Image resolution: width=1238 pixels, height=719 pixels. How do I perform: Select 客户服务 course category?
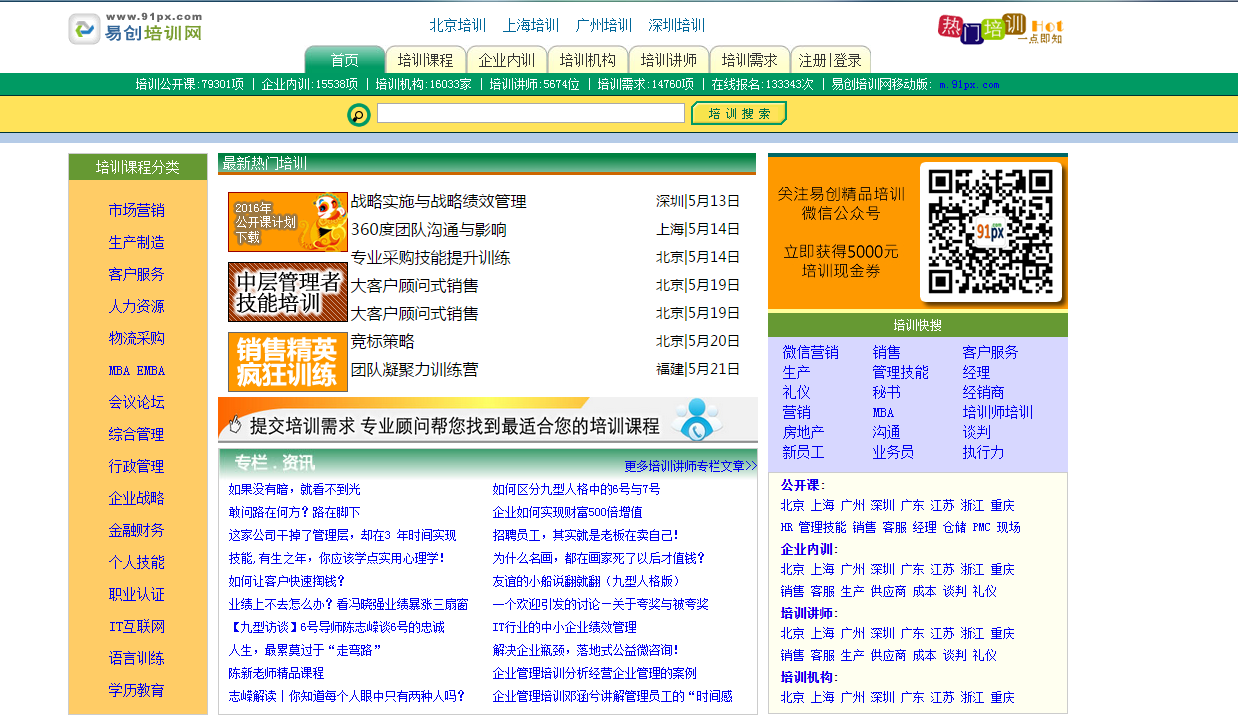coord(137,274)
